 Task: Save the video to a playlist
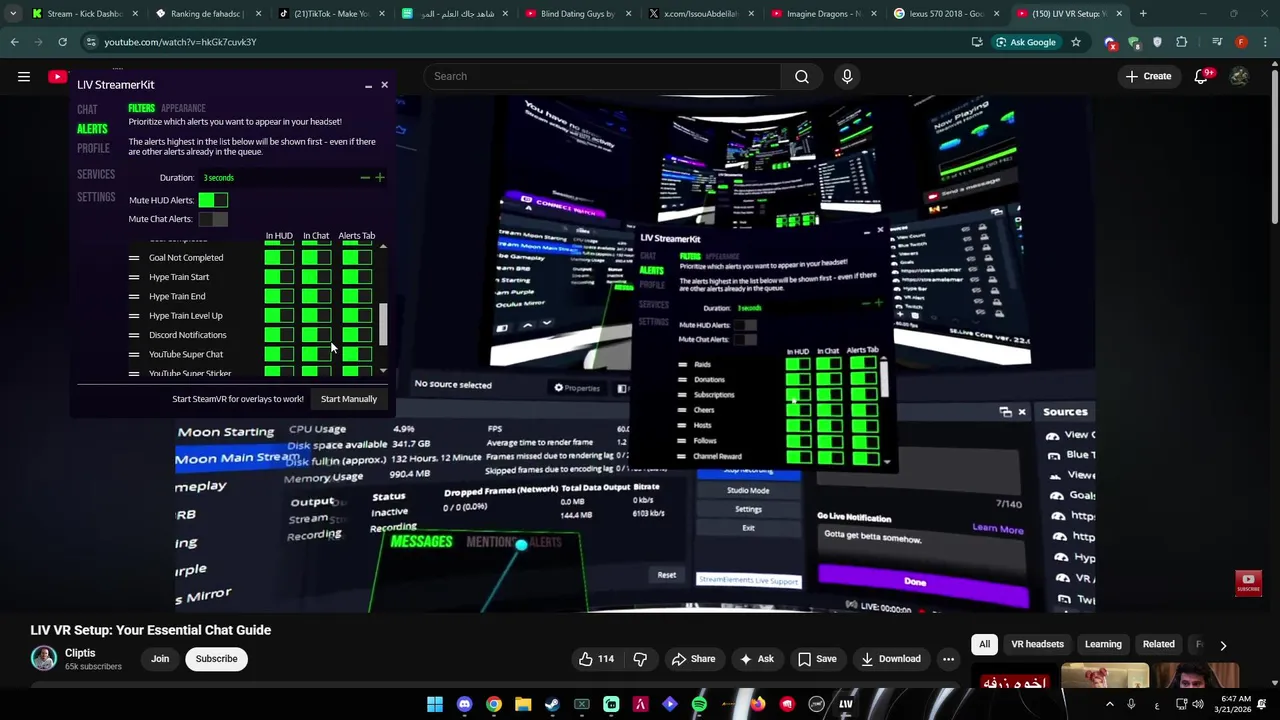816,659
